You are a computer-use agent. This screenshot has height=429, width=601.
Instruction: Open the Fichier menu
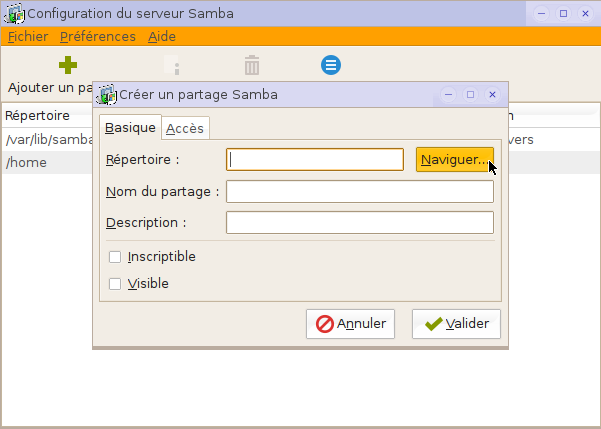tap(28, 37)
